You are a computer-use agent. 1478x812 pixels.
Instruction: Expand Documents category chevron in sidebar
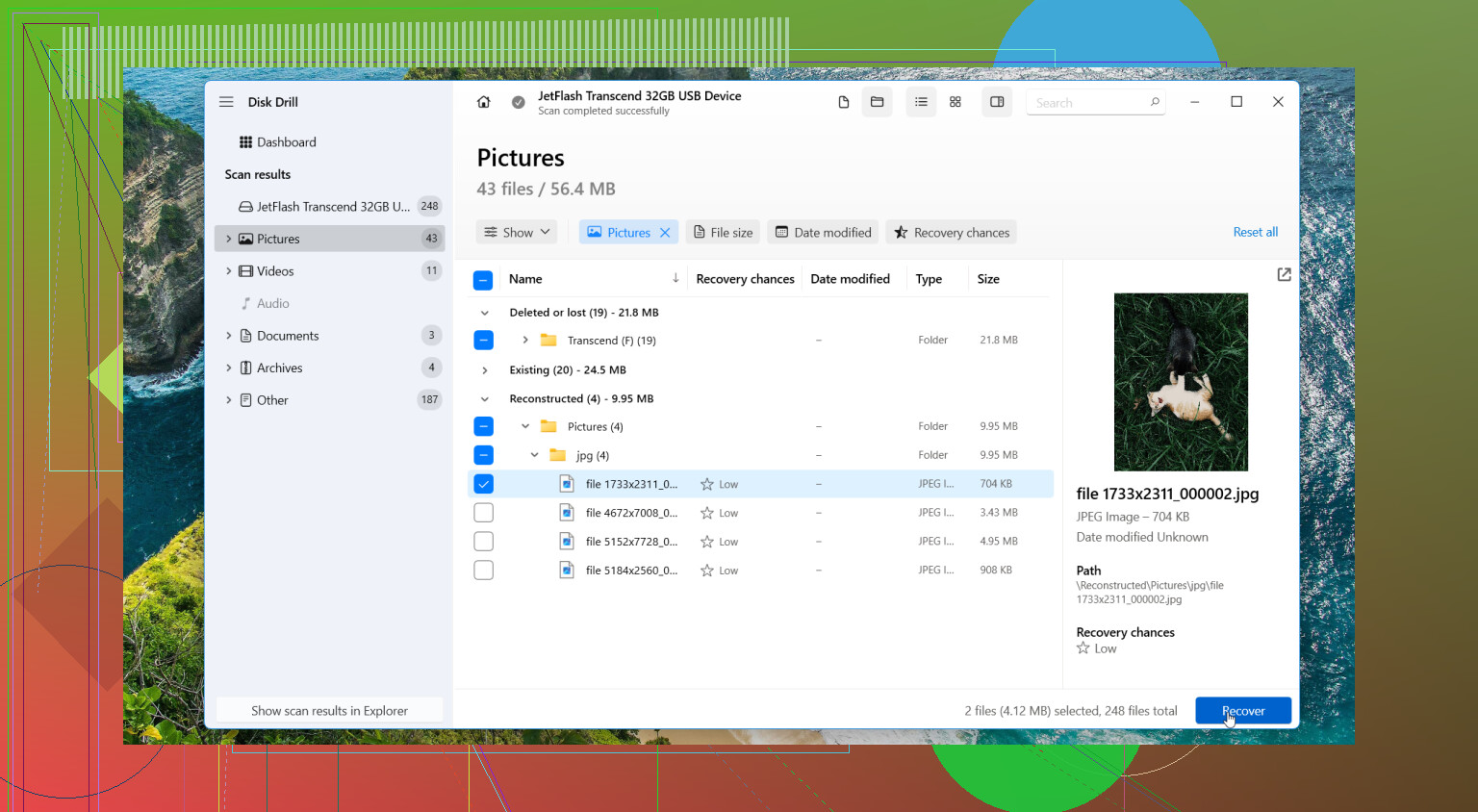228,336
